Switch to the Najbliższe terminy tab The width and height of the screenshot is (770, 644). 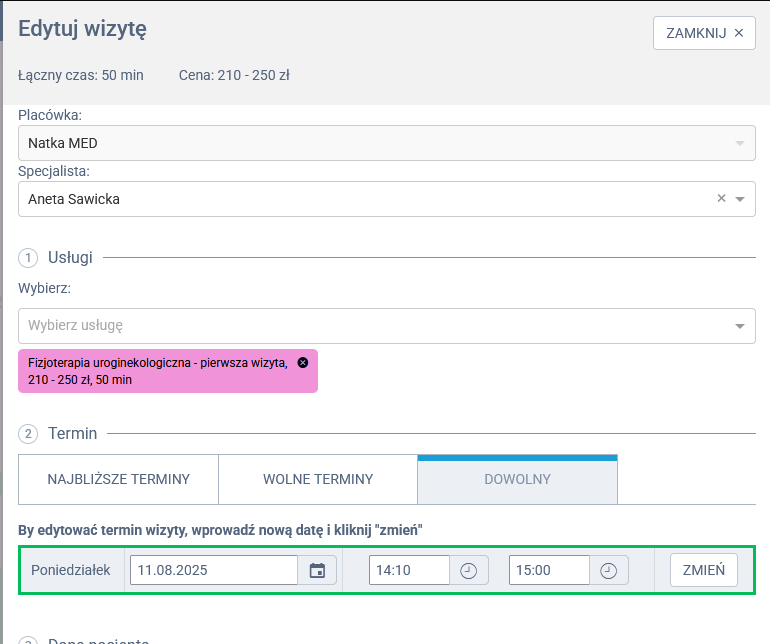click(118, 479)
